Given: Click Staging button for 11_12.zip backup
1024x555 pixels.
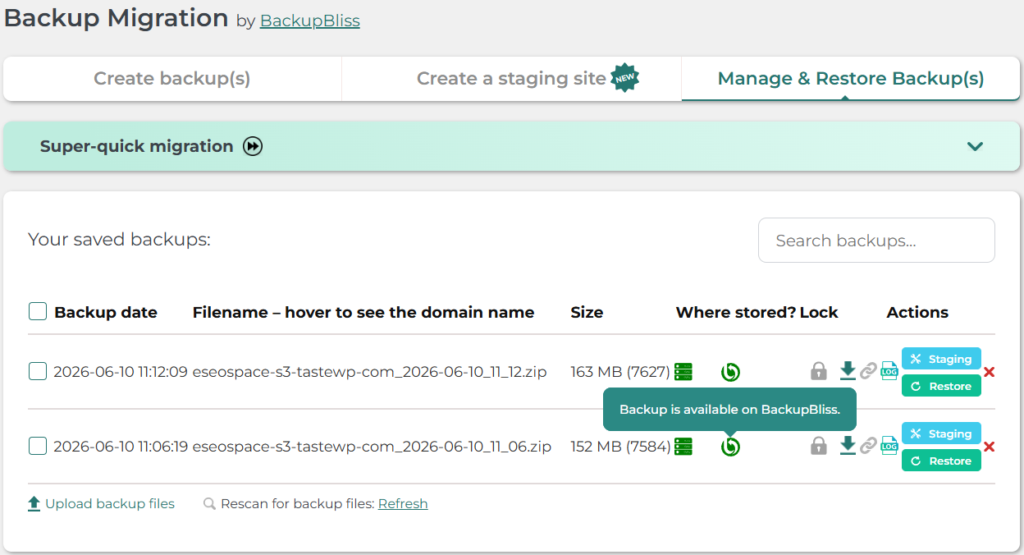Looking at the screenshot, I should click(x=941, y=358).
